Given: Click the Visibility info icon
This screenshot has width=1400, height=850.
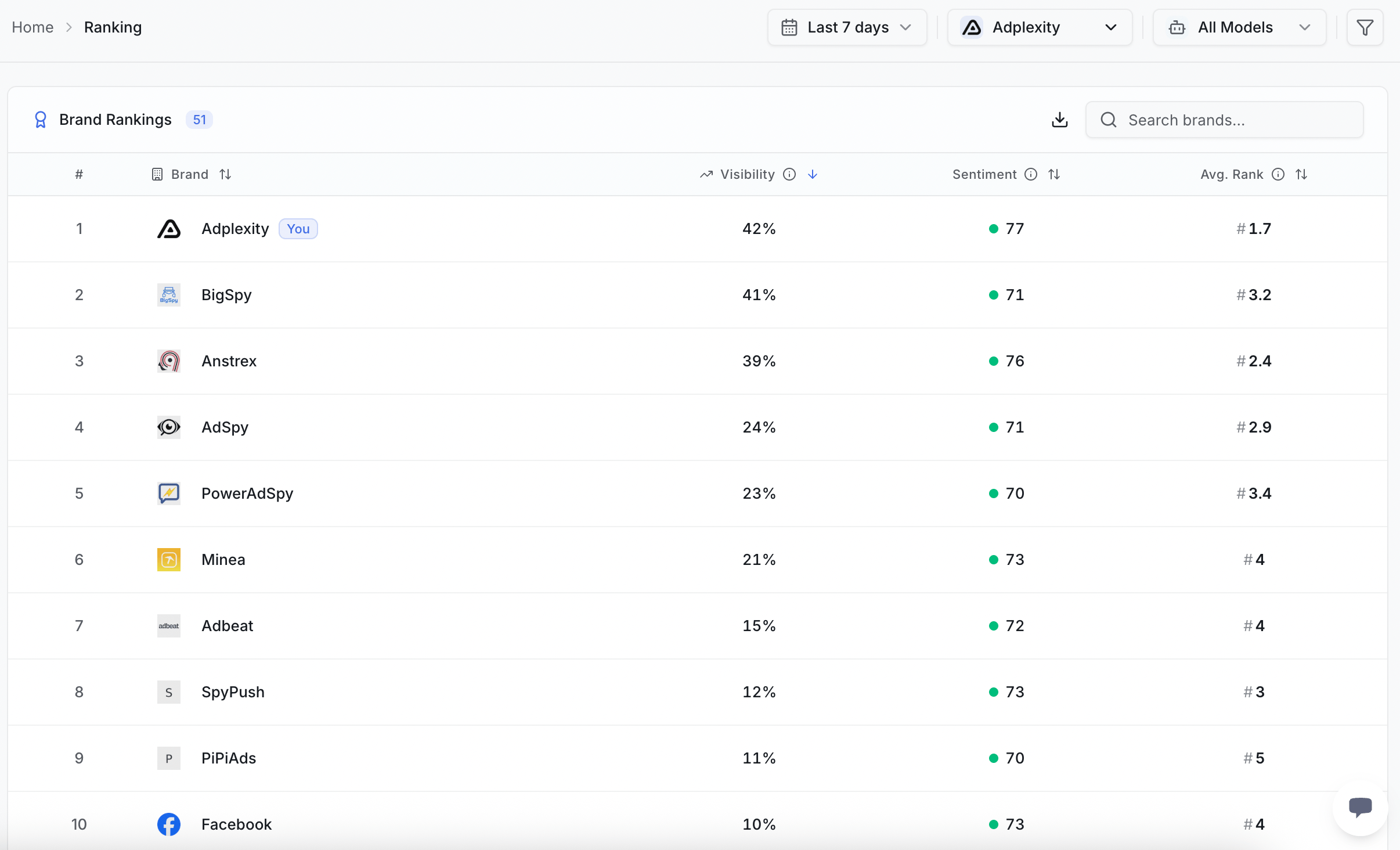Looking at the screenshot, I should (x=789, y=174).
